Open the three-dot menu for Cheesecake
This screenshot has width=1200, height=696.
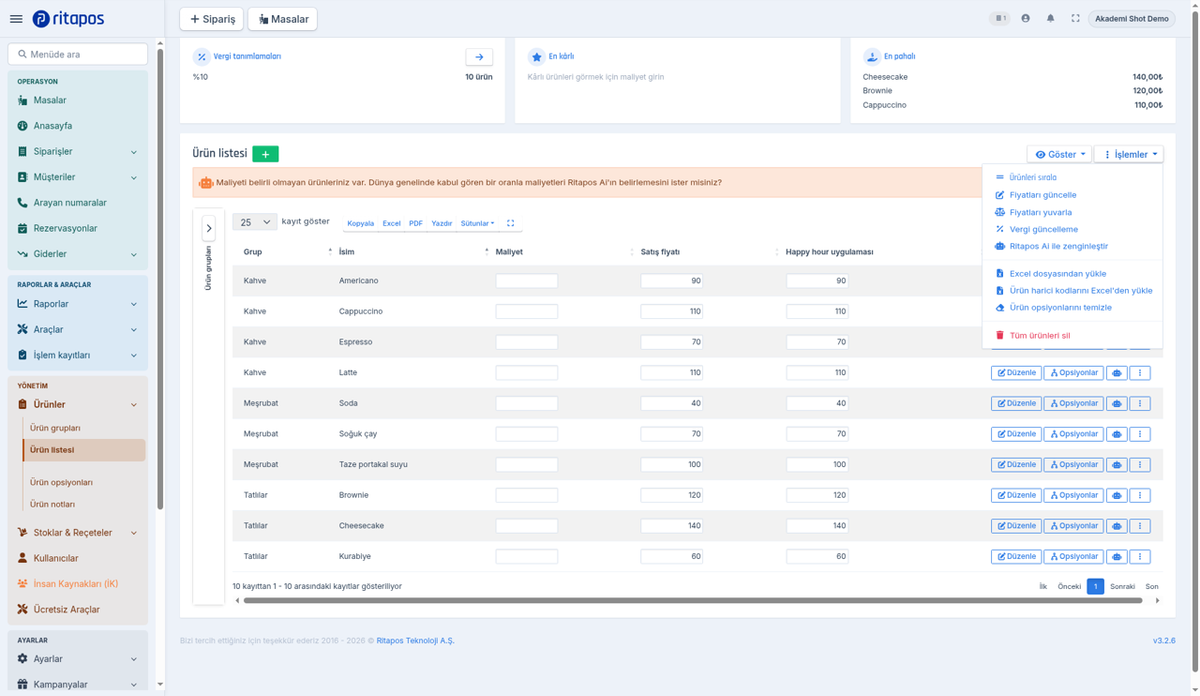tap(1140, 526)
